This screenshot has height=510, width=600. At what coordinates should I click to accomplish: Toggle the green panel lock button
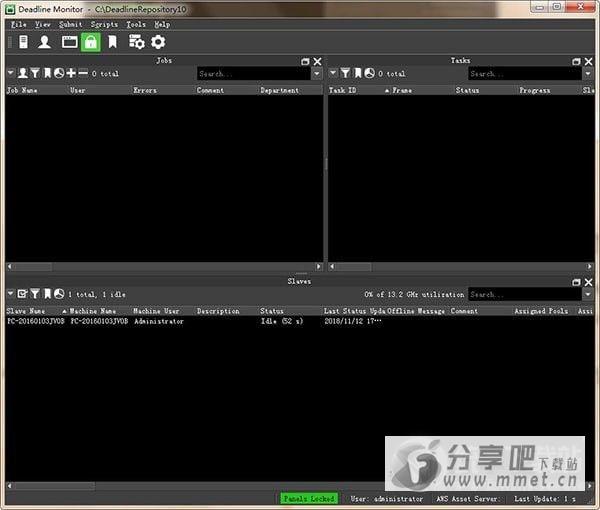click(91, 42)
